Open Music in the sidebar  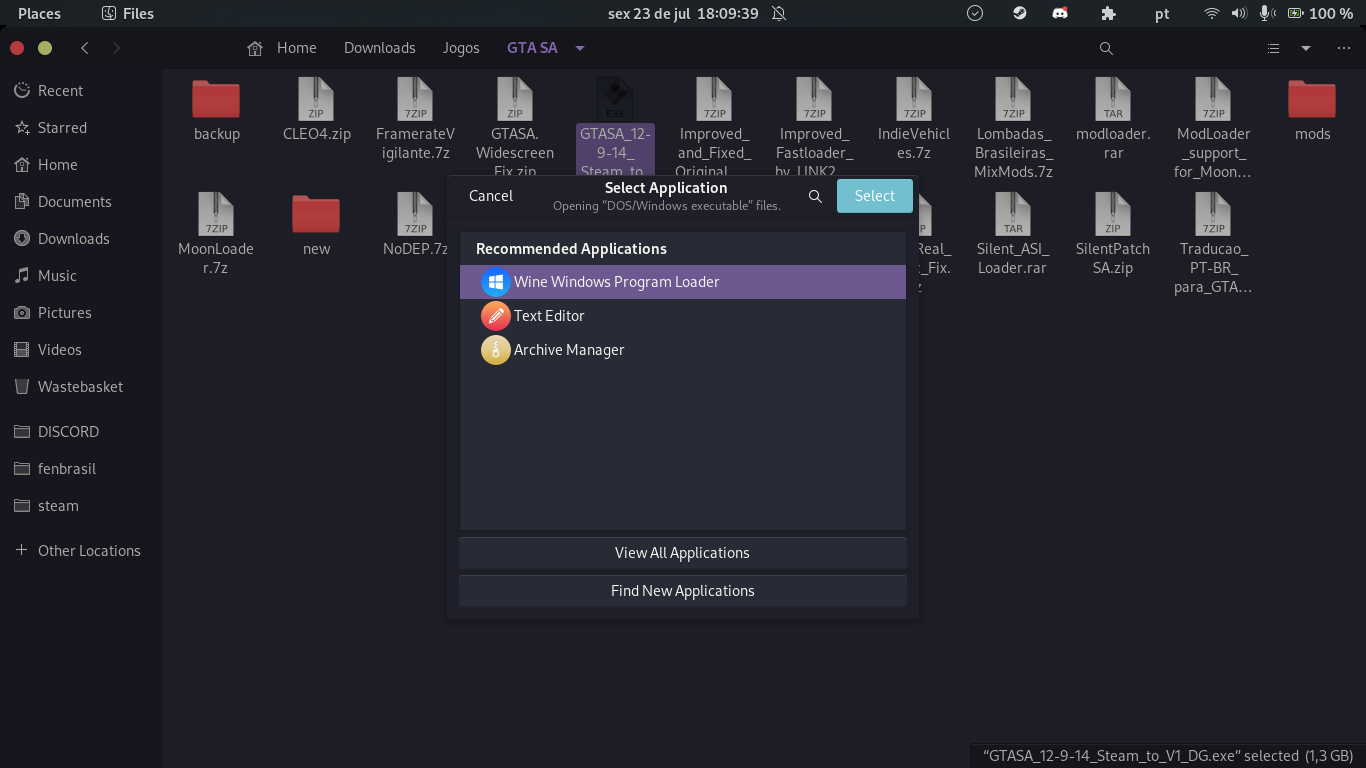[81, 276]
